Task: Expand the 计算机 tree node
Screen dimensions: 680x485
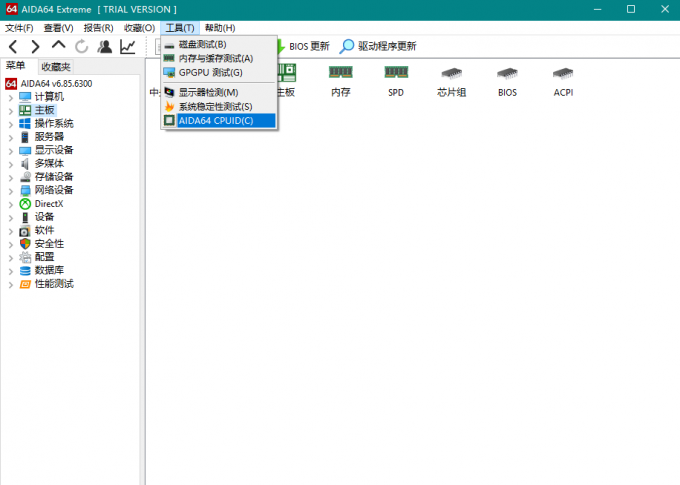Action: (11, 97)
